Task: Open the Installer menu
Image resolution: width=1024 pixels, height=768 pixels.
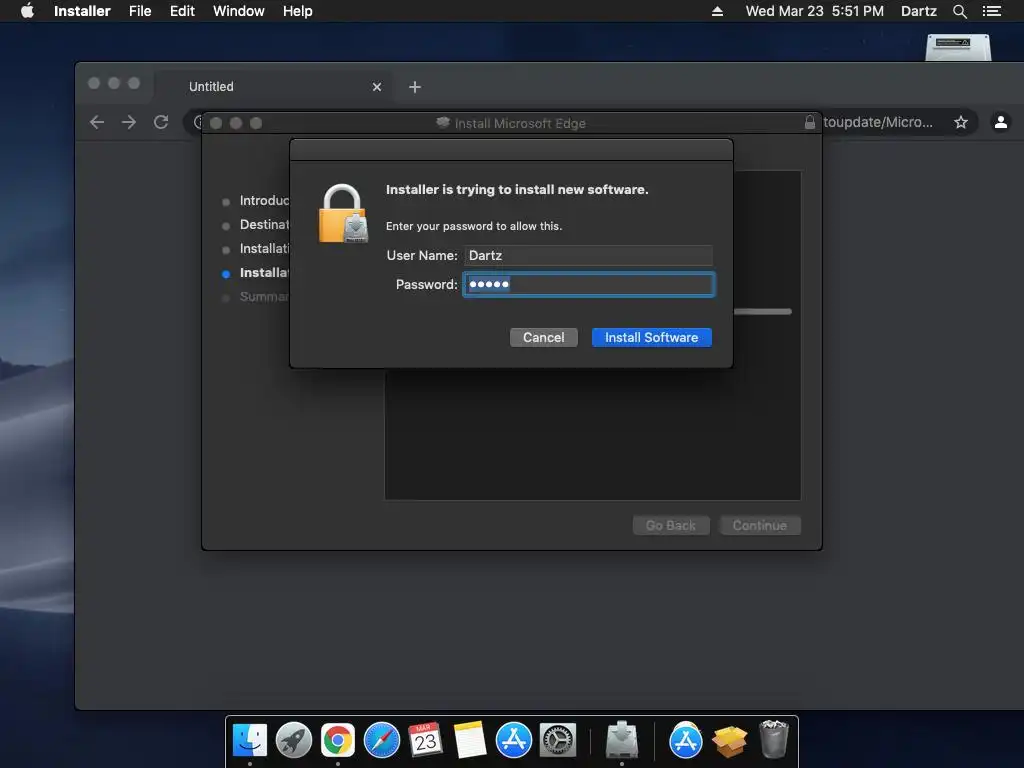Action: point(82,11)
